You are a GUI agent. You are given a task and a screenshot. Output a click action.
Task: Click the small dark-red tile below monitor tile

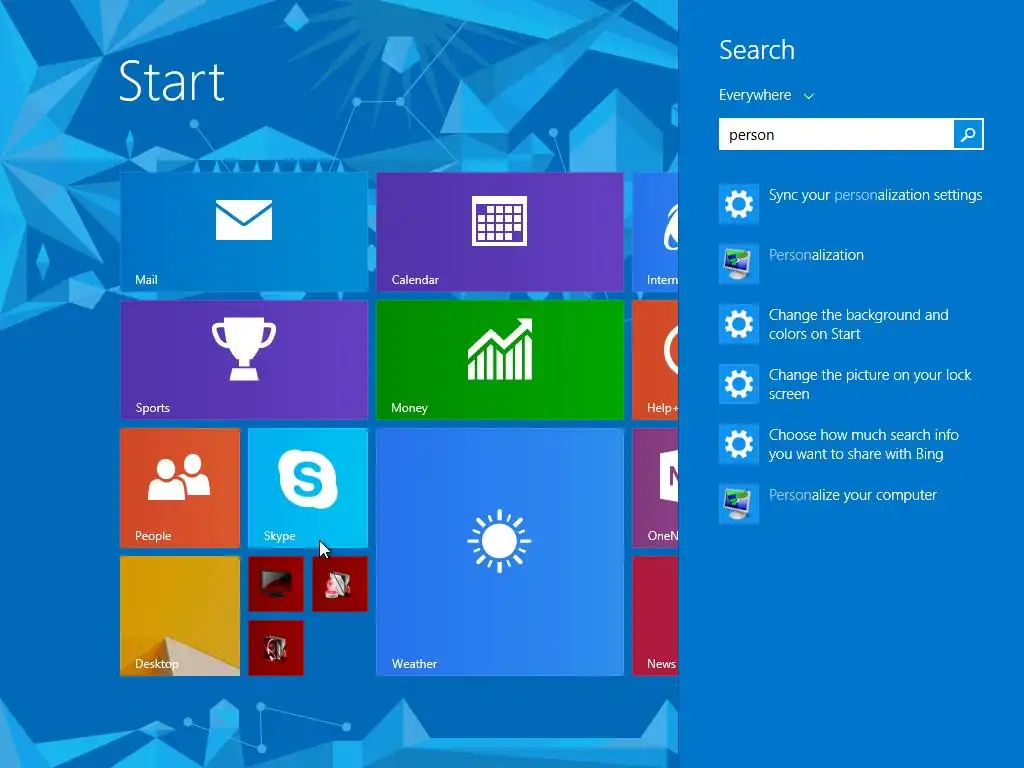[x=276, y=648]
